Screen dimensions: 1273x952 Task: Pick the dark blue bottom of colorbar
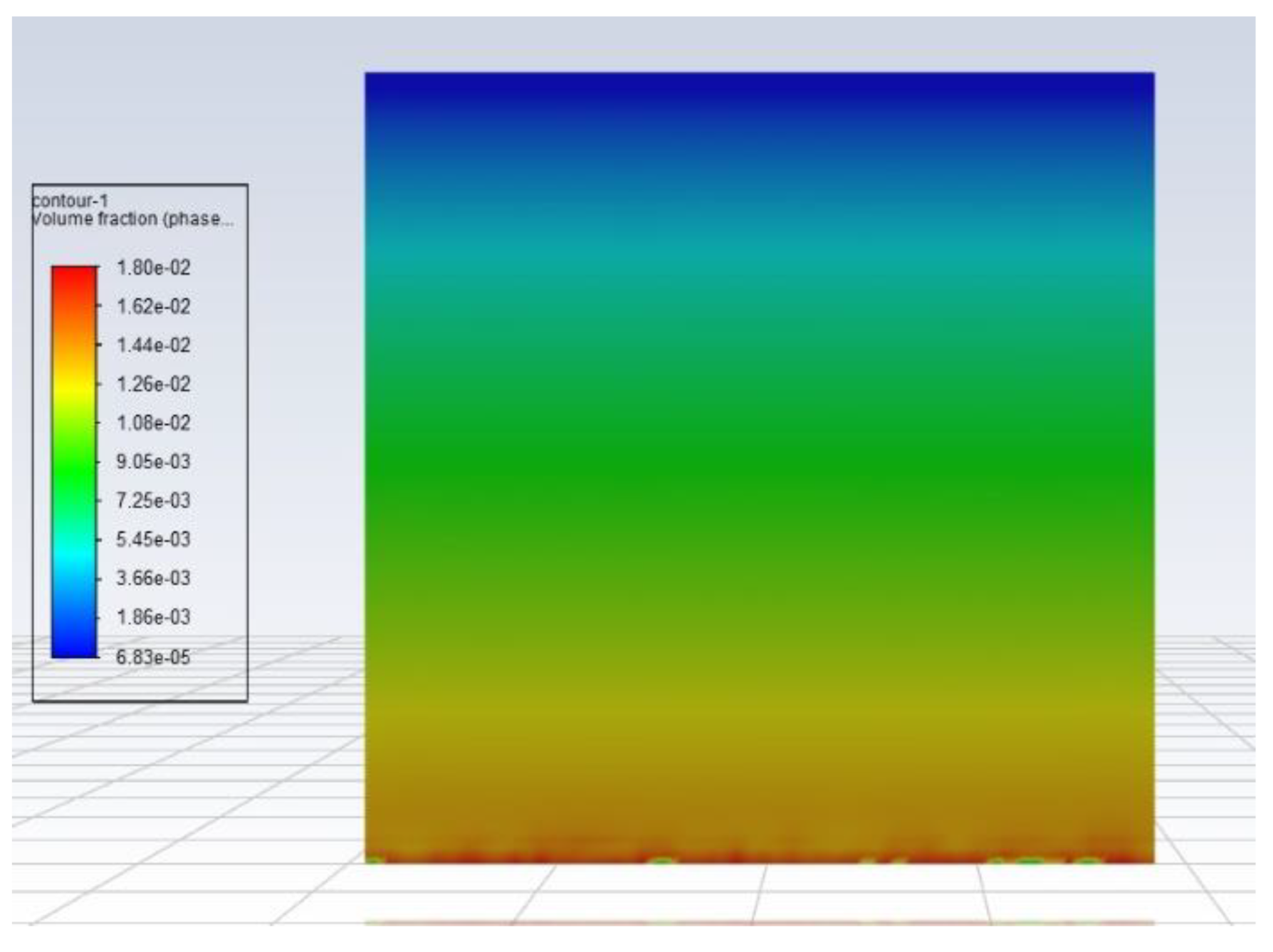pos(74,648)
